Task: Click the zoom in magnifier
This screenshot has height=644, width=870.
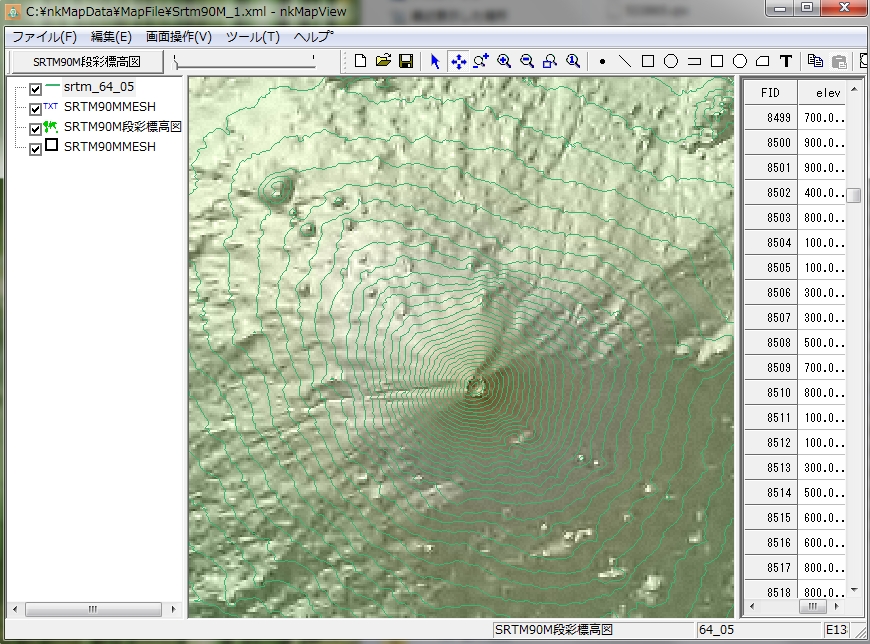Action: pyautogui.click(x=504, y=61)
